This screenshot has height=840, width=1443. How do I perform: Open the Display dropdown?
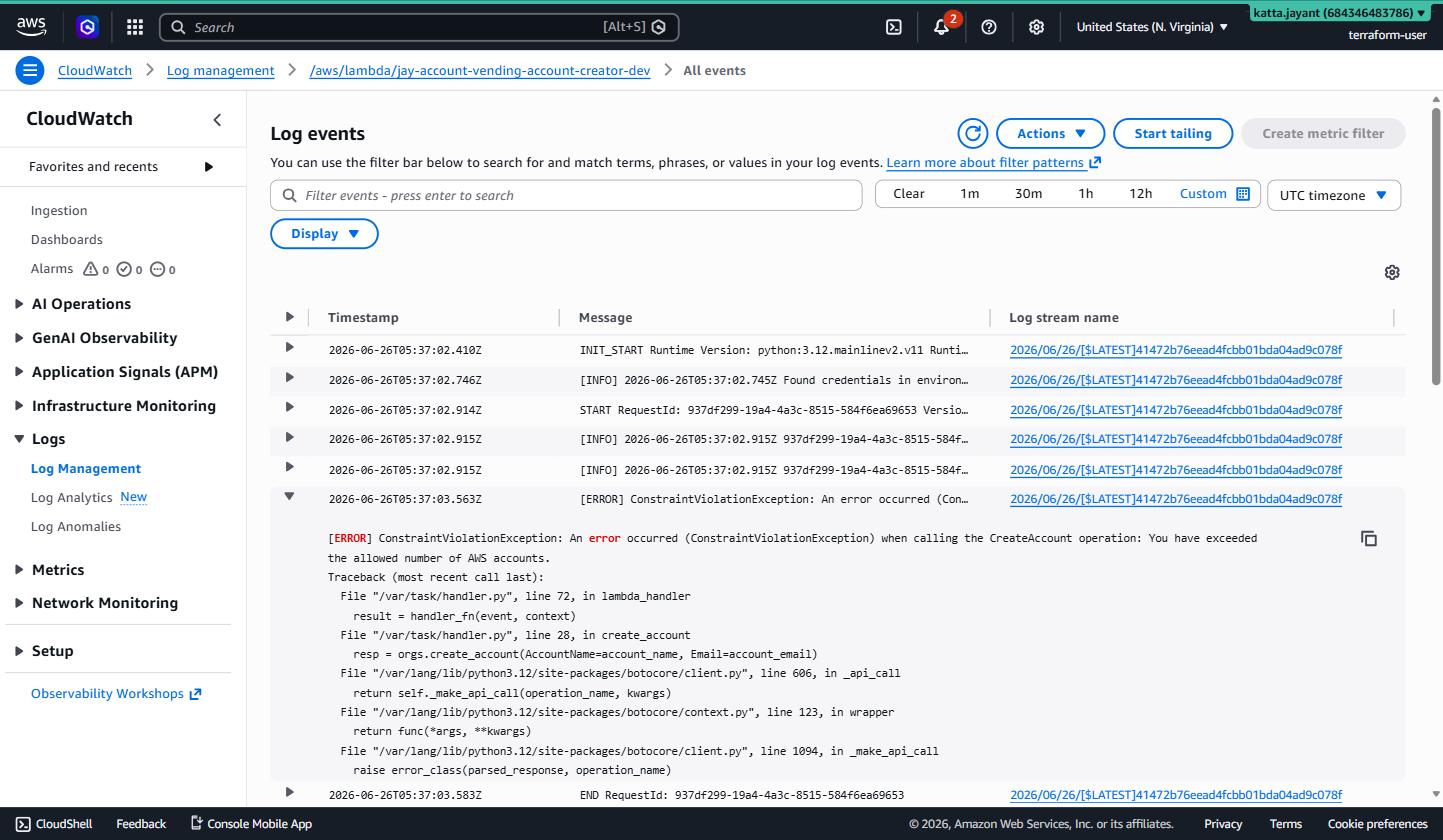[x=324, y=233]
